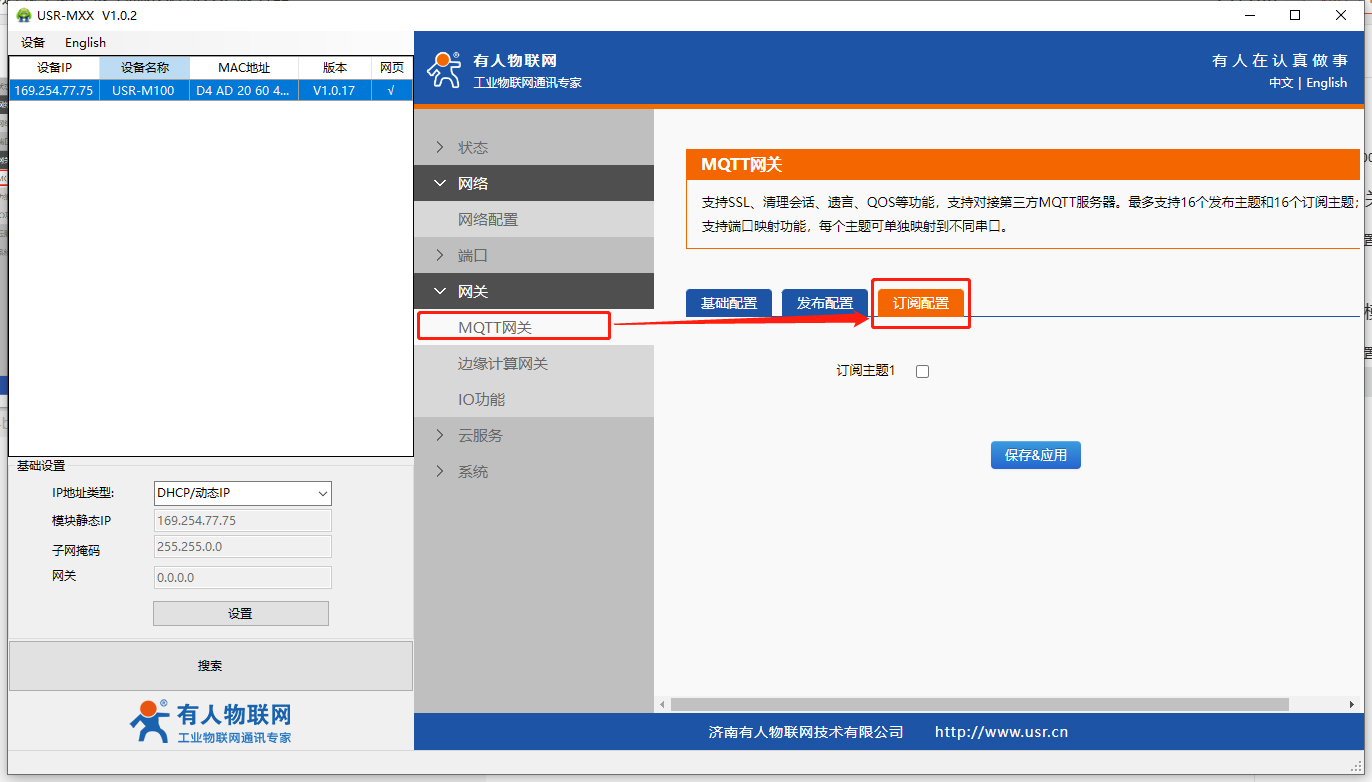Click the USR-MXX app icon in title bar
1372x782 pixels.
24,15
